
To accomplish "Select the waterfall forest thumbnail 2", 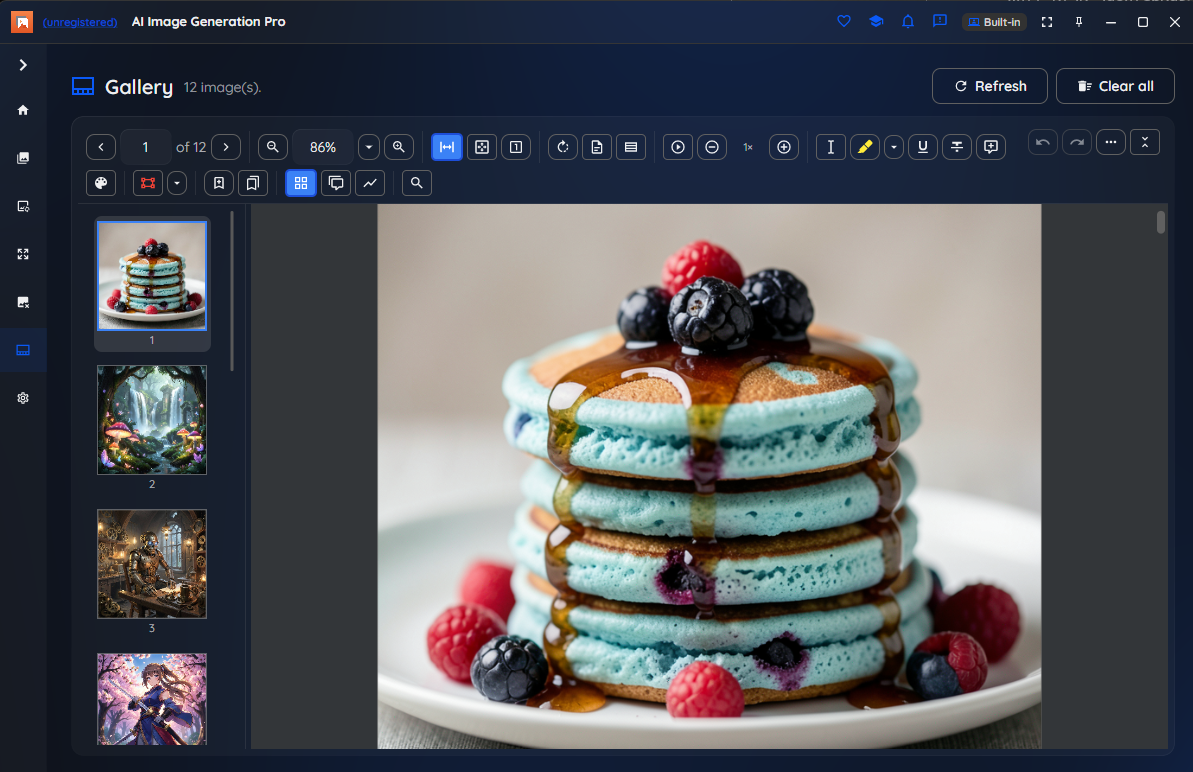I will 152,420.
